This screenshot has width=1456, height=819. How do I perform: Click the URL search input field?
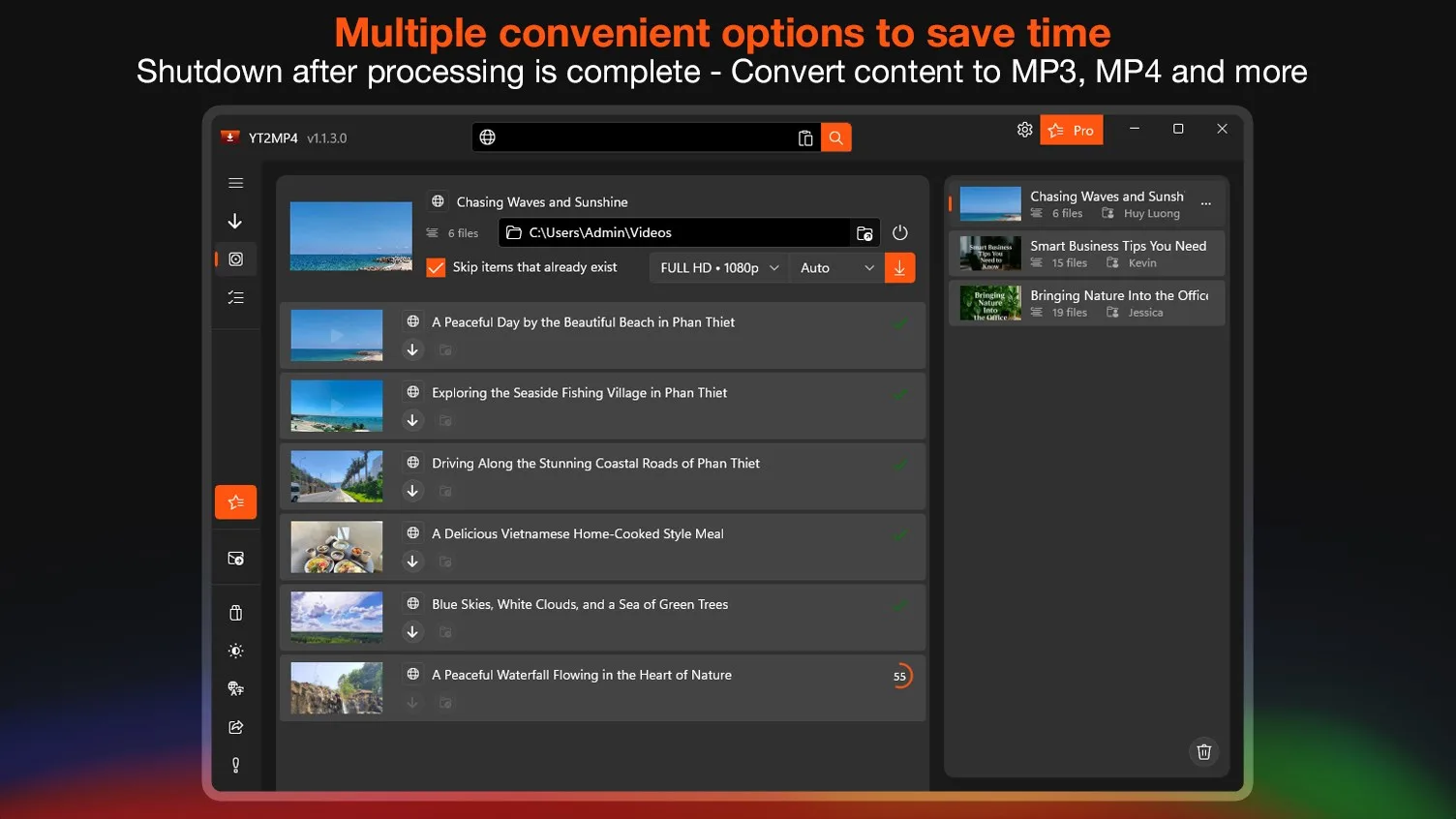pyautogui.click(x=646, y=137)
